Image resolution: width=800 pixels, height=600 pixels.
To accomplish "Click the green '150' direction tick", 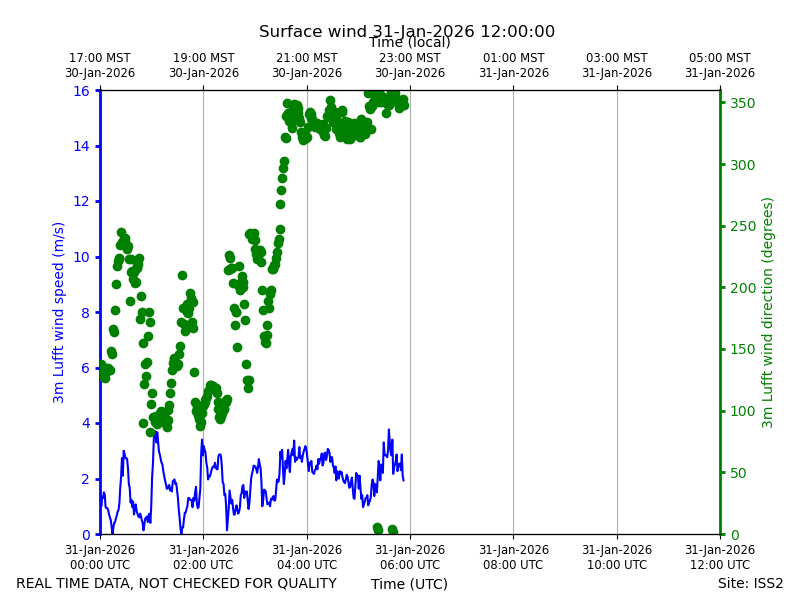I will (742, 349).
